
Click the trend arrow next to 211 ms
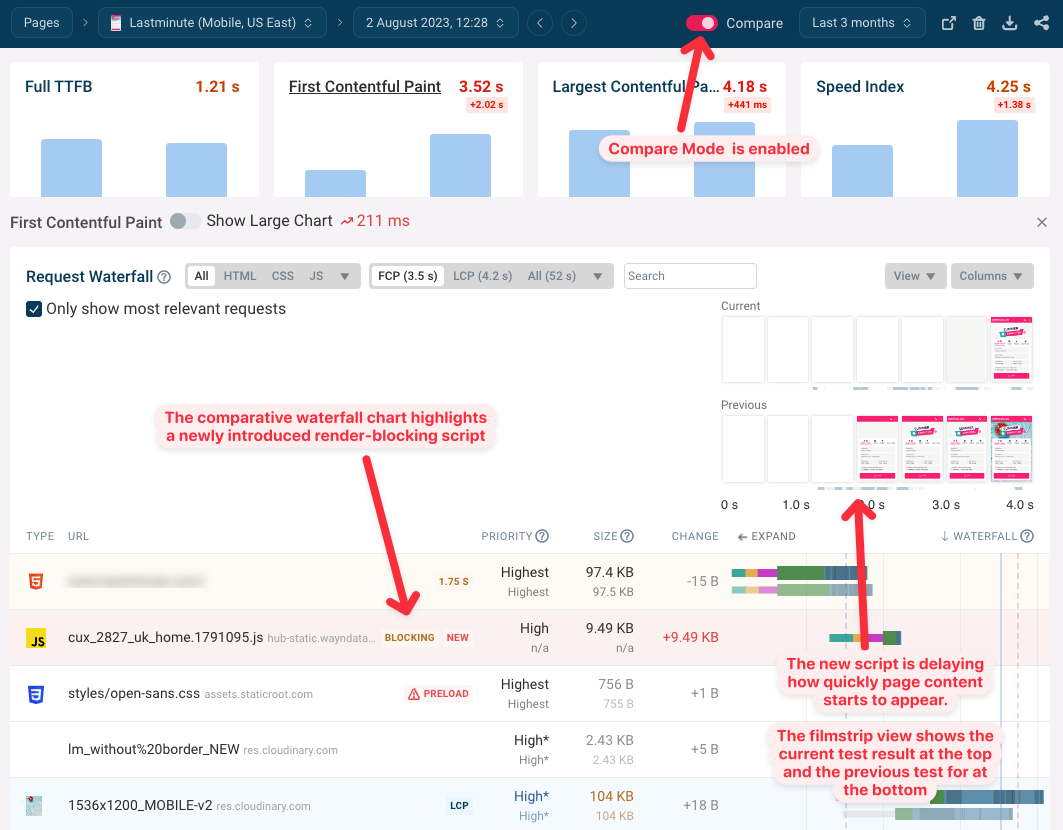pyautogui.click(x=347, y=221)
